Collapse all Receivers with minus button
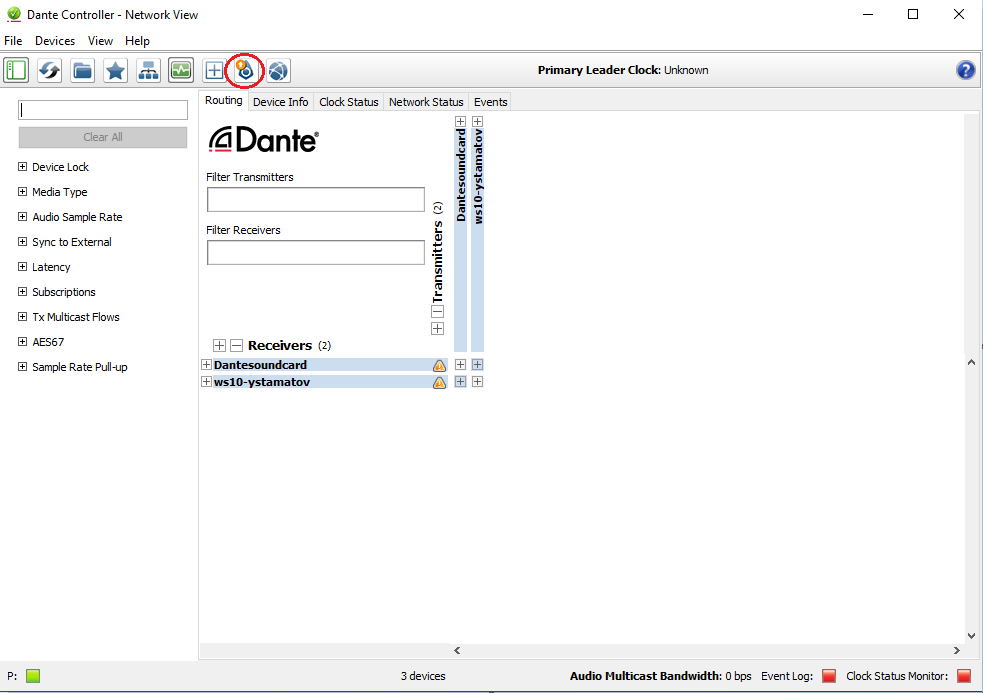Viewport: 983px width, 693px height. 236,346
